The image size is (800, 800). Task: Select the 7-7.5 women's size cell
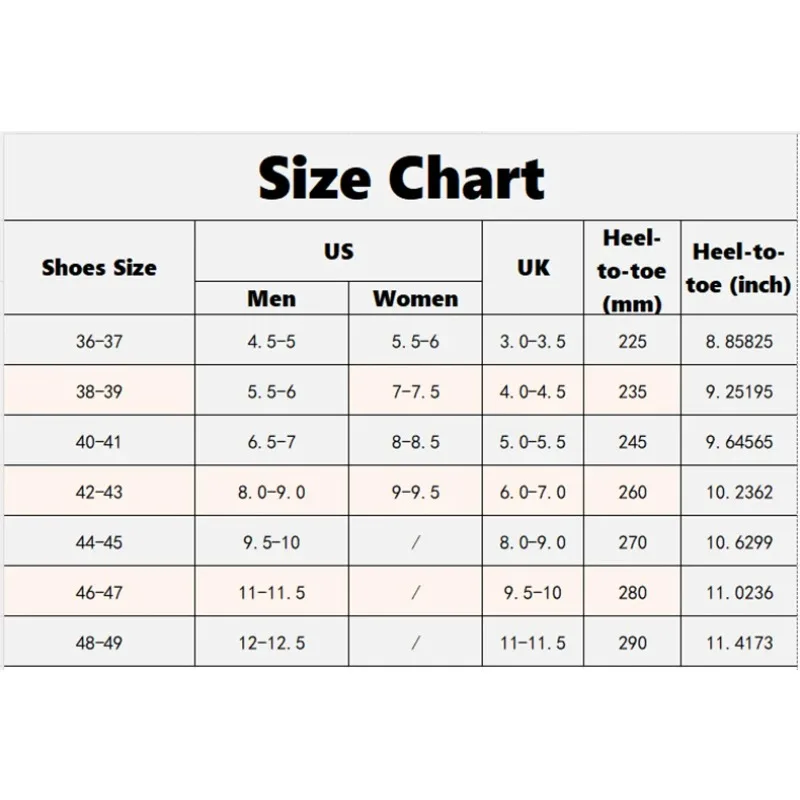[415, 391]
